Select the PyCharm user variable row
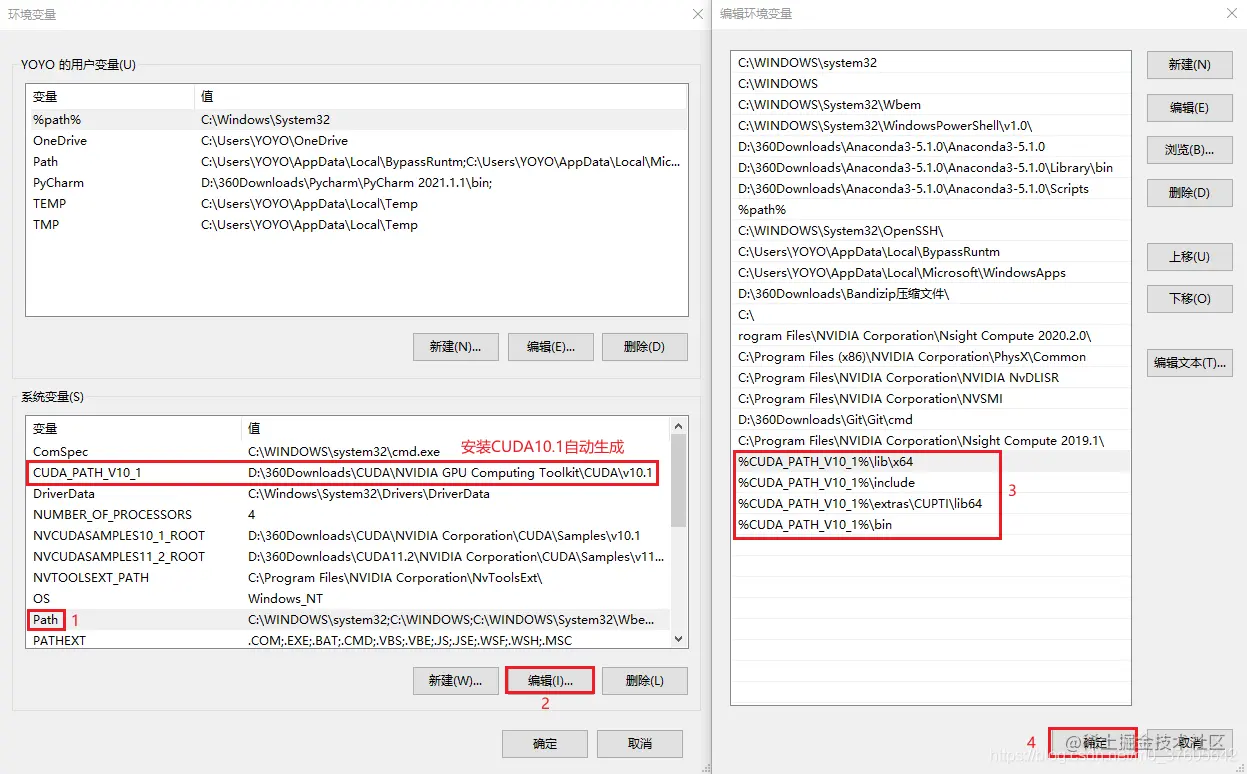Image resolution: width=1247 pixels, height=774 pixels. [356, 182]
